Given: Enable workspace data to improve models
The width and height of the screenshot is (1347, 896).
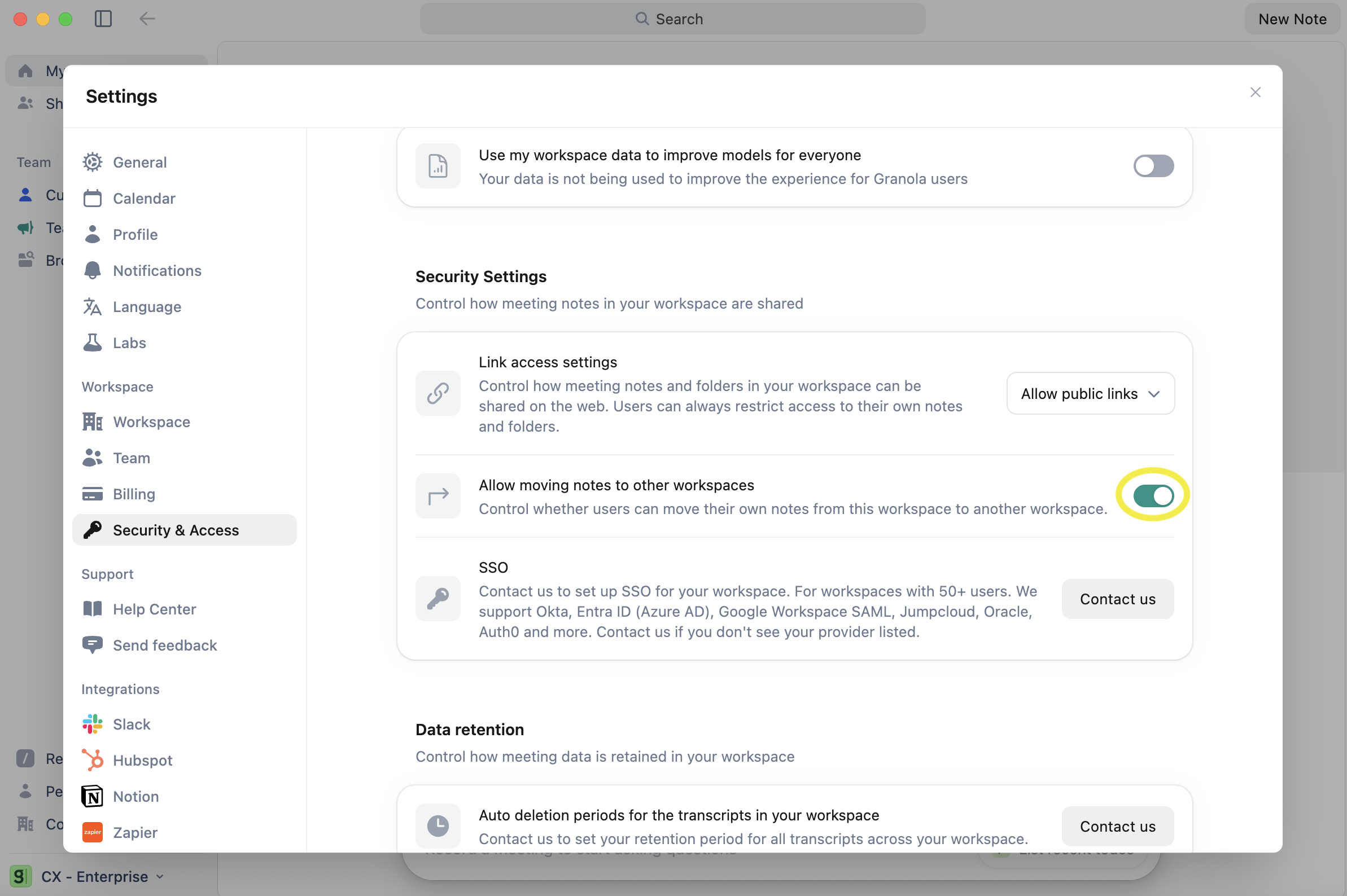Looking at the screenshot, I should [1153, 166].
